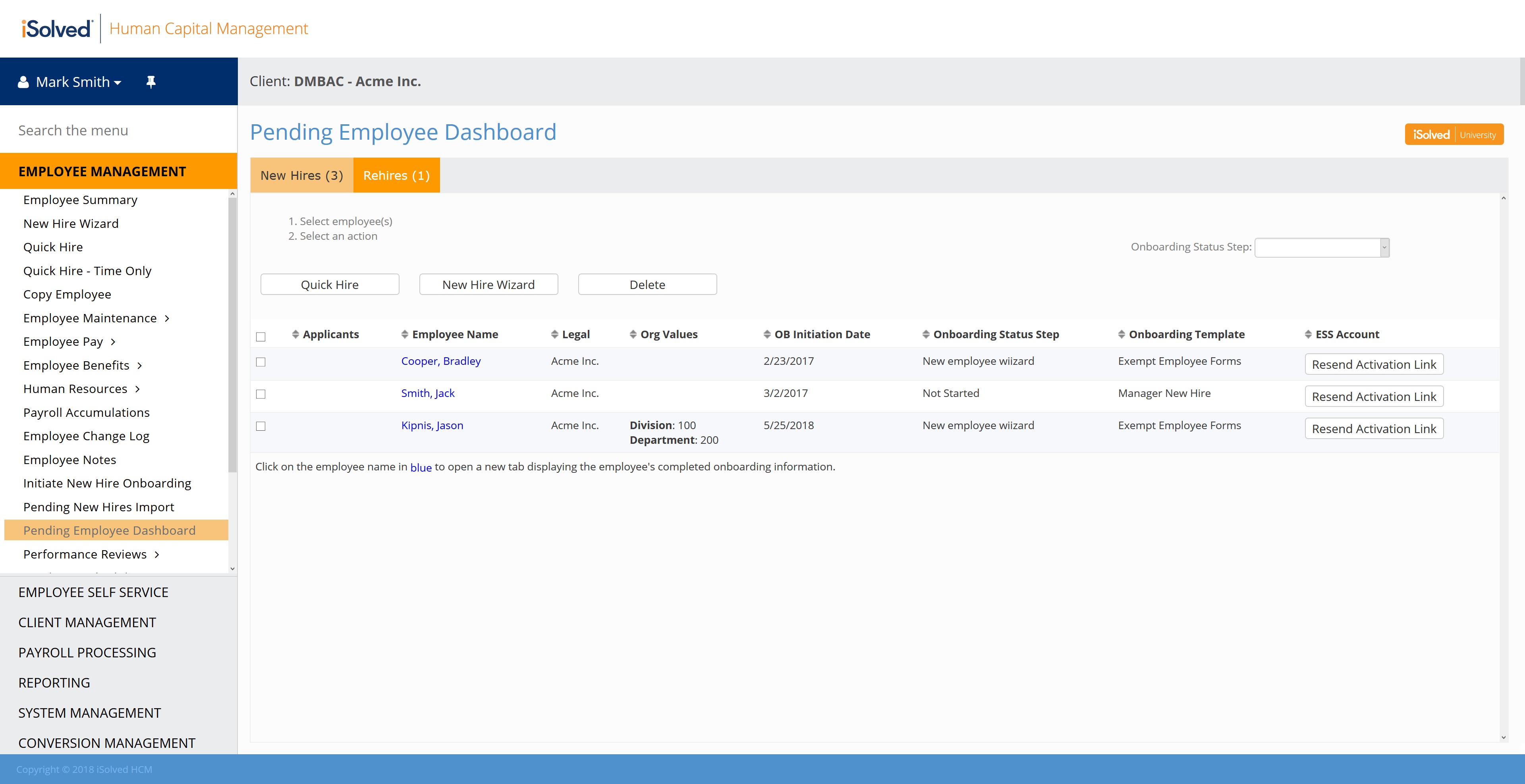The height and width of the screenshot is (784, 1525).
Task: Click the sidebar menu scrollbar down arrow
Action: tap(232, 568)
